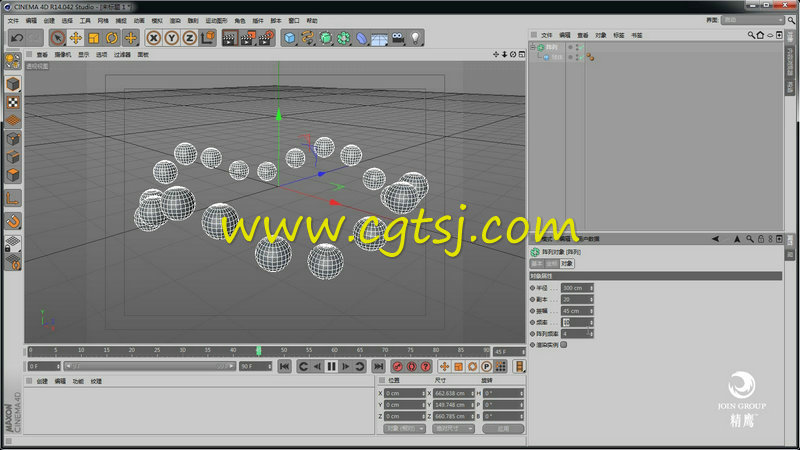800x450 pixels.
Task: Click the Radius field showing 300 cm
Action: 575,288
